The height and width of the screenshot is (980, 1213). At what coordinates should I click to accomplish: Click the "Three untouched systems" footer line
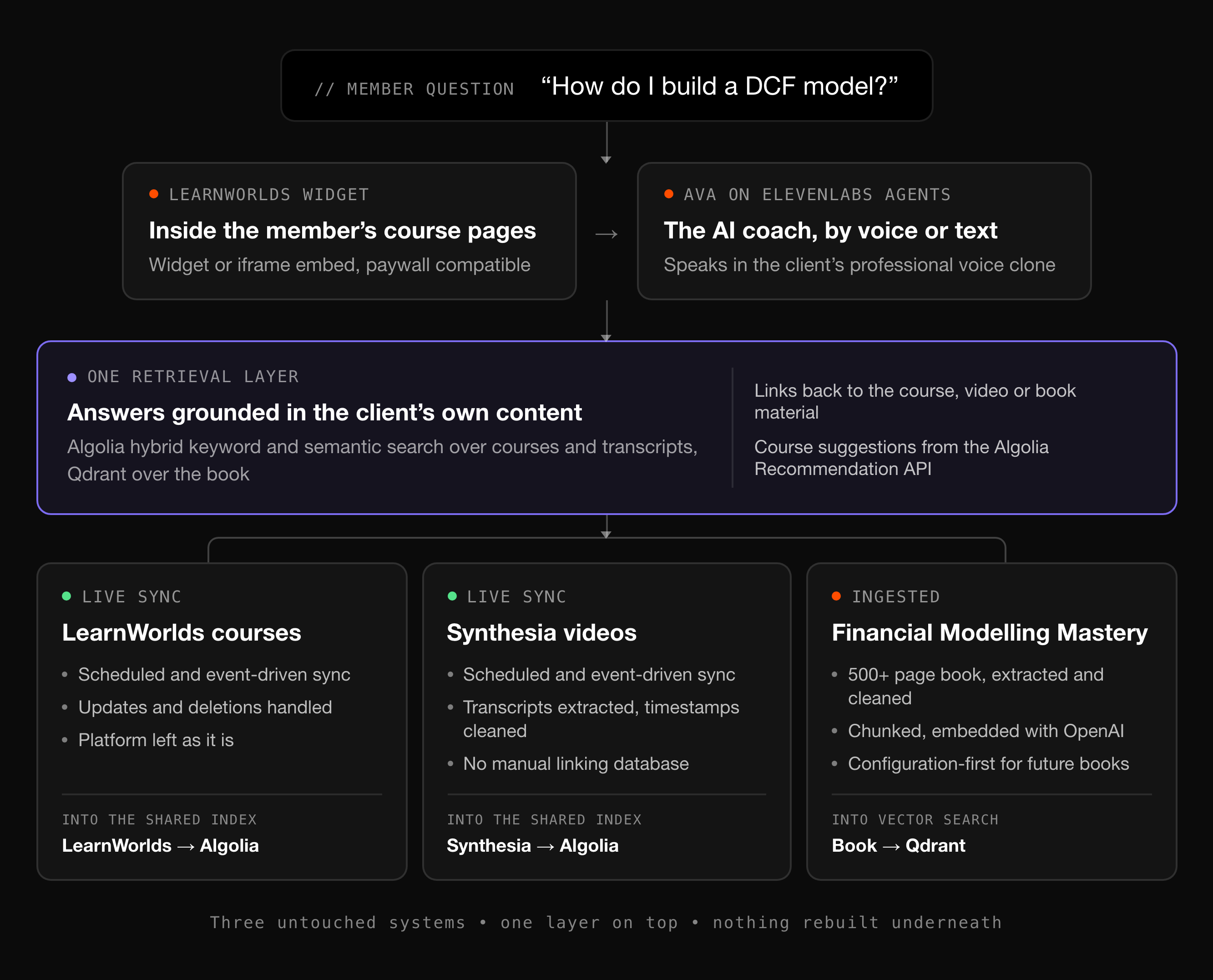[x=606, y=922]
